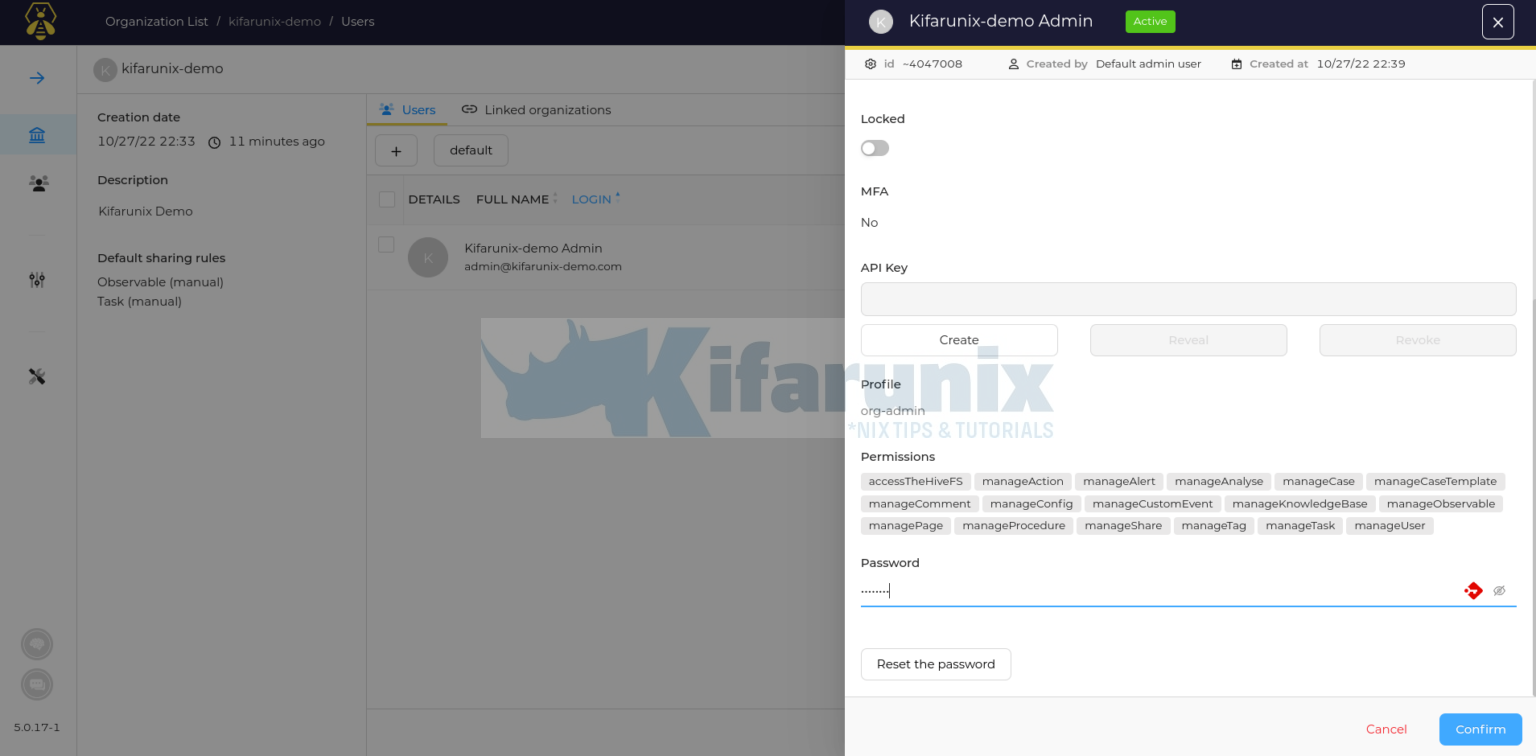Click the TheHive bee logo
The width and height of the screenshot is (1536, 756).
[40, 21]
